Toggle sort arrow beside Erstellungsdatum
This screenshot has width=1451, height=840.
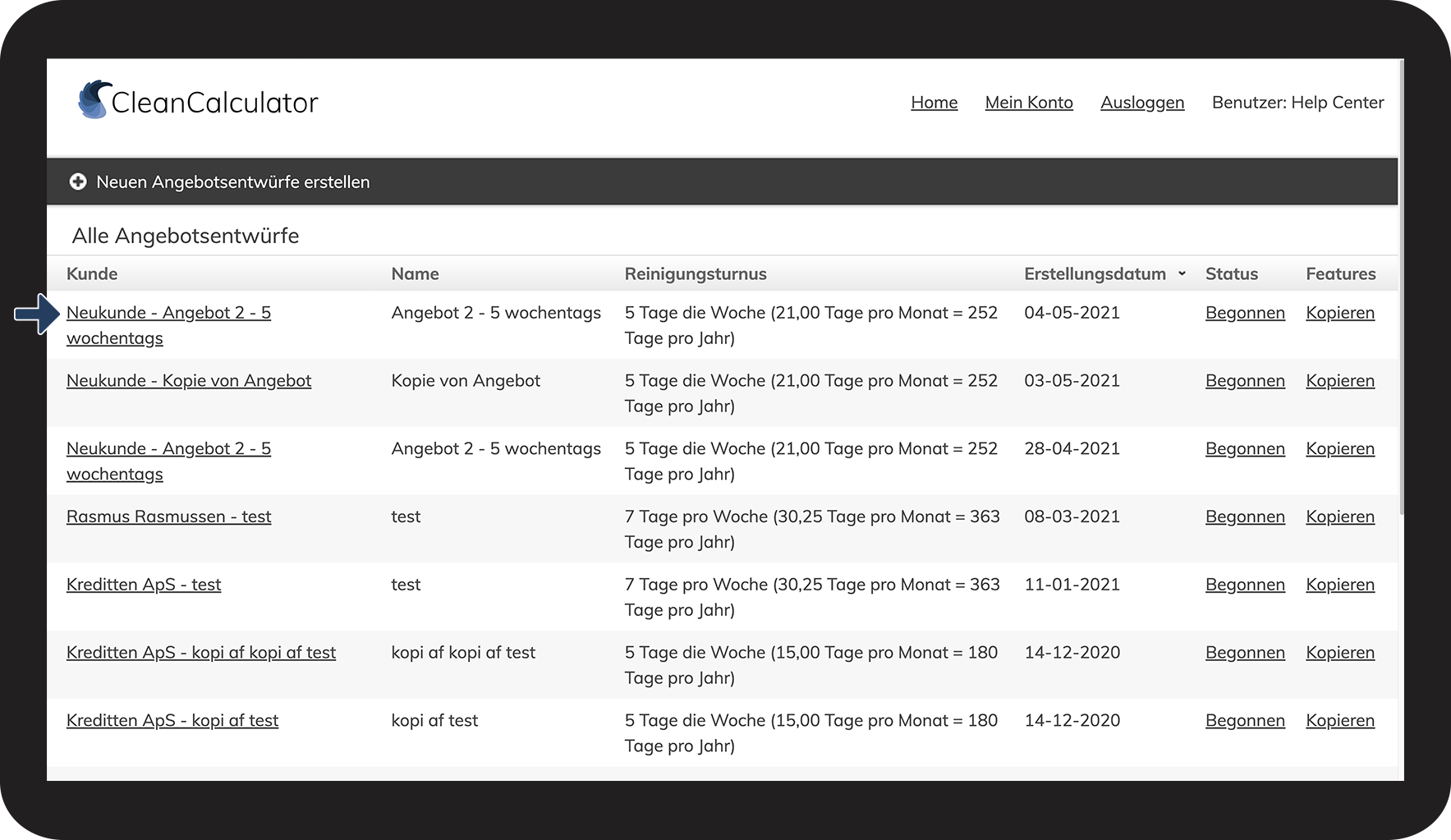[x=1182, y=273]
